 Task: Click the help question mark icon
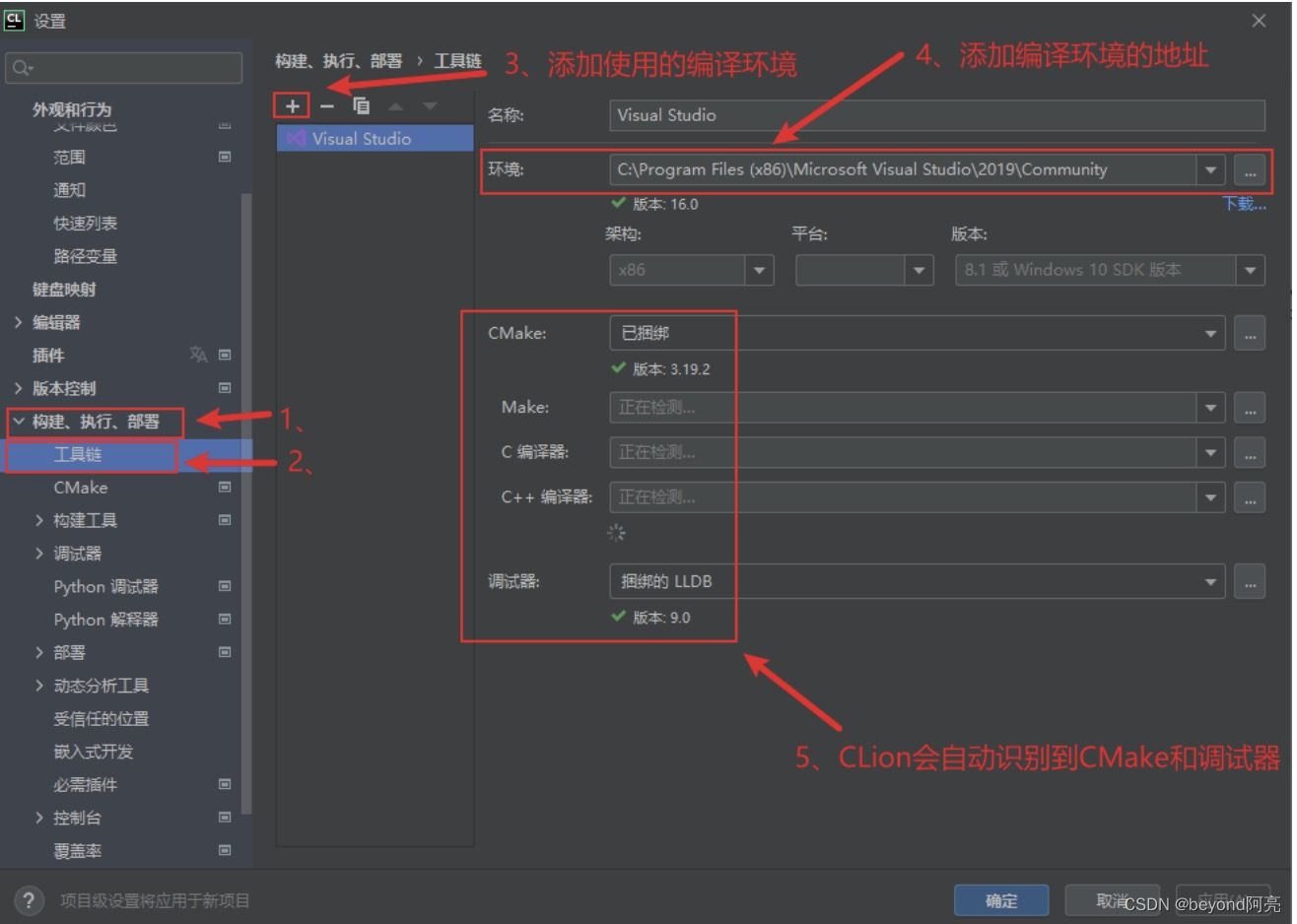28,900
